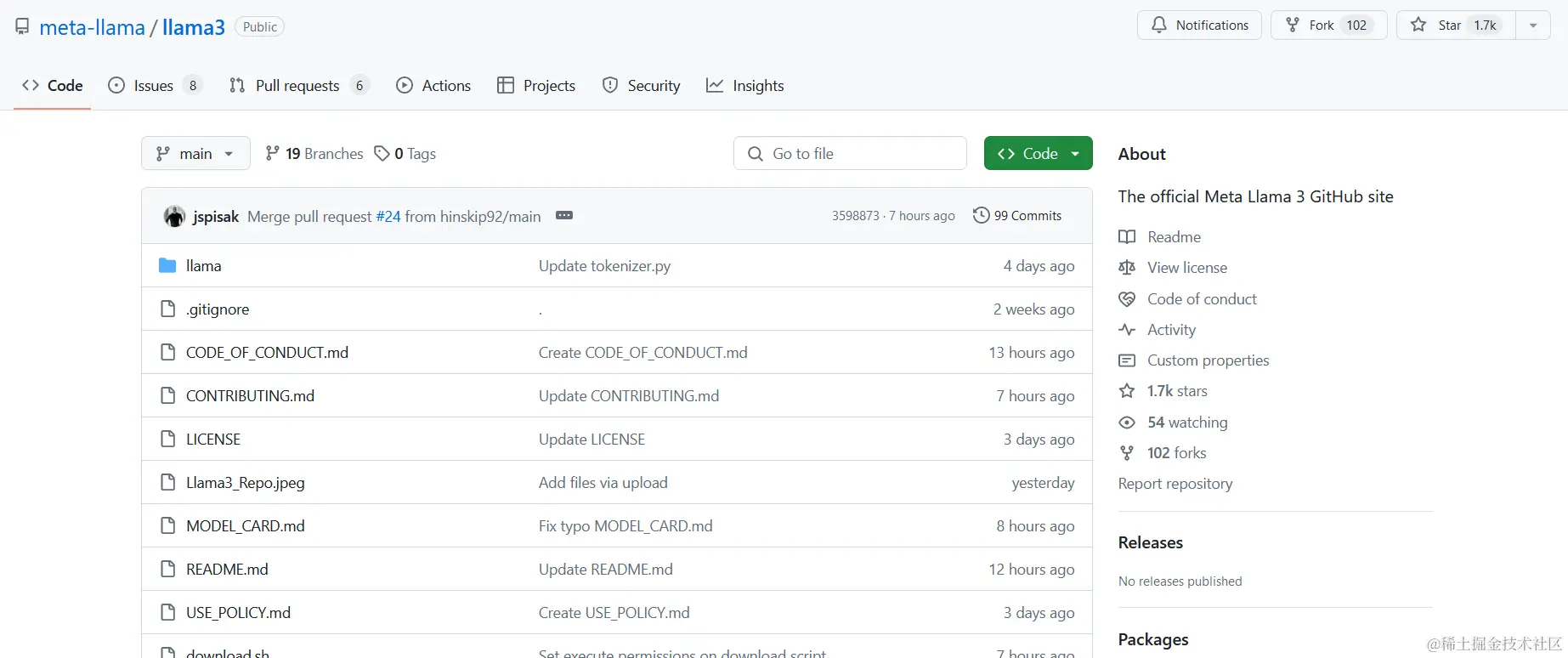Click the repository icon beside meta-llama
This screenshot has width=1568, height=658.
pyautogui.click(x=22, y=26)
